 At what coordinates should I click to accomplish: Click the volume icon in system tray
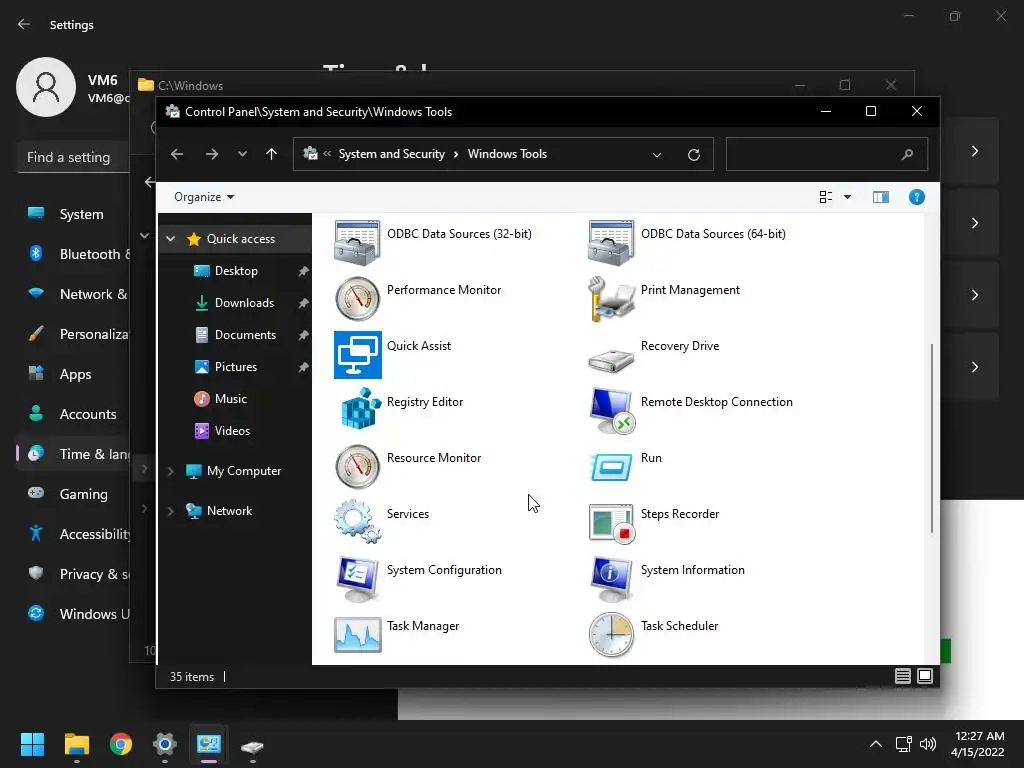pyautogui.click(x=927, y=744)
